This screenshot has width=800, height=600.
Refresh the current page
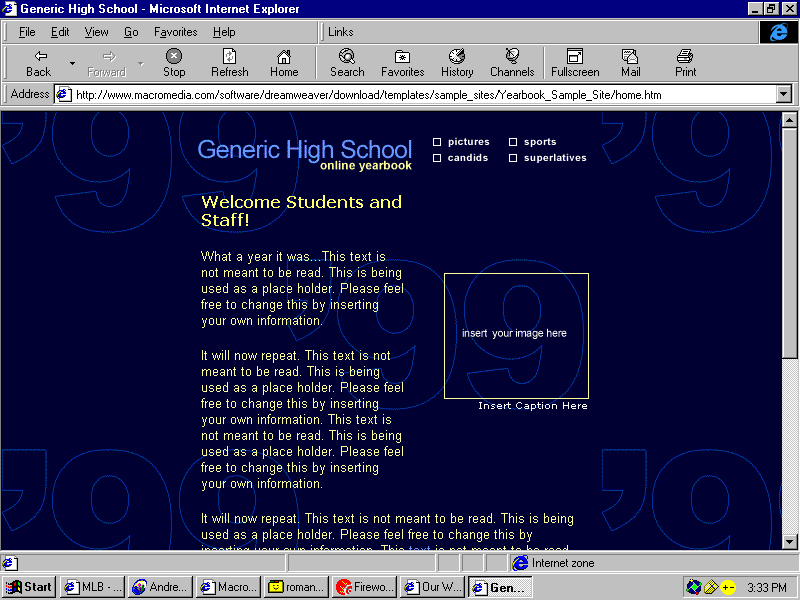pos(230,64)
